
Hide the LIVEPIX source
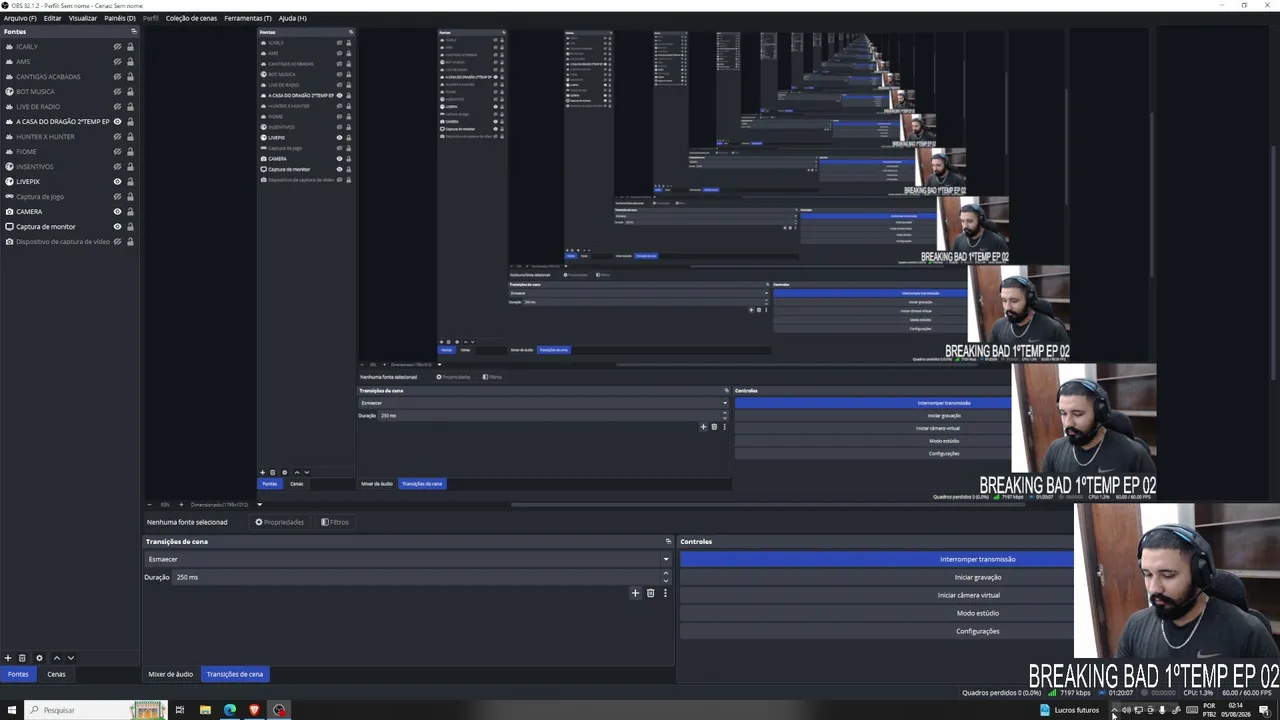117,182
